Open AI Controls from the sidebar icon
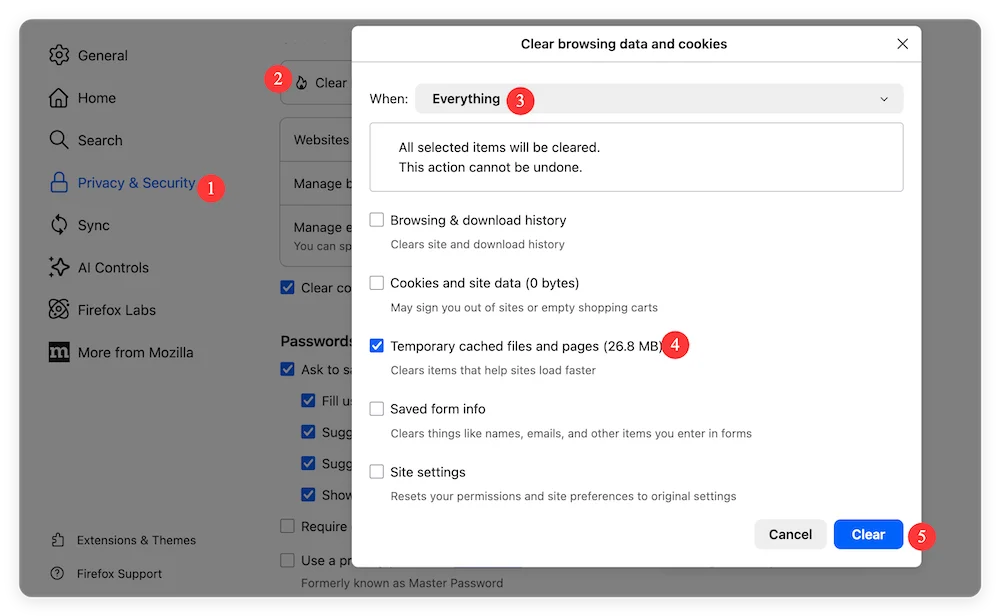Image resolution: width=1000 pixels, height=616 pixels. click(x=59, y=267)
